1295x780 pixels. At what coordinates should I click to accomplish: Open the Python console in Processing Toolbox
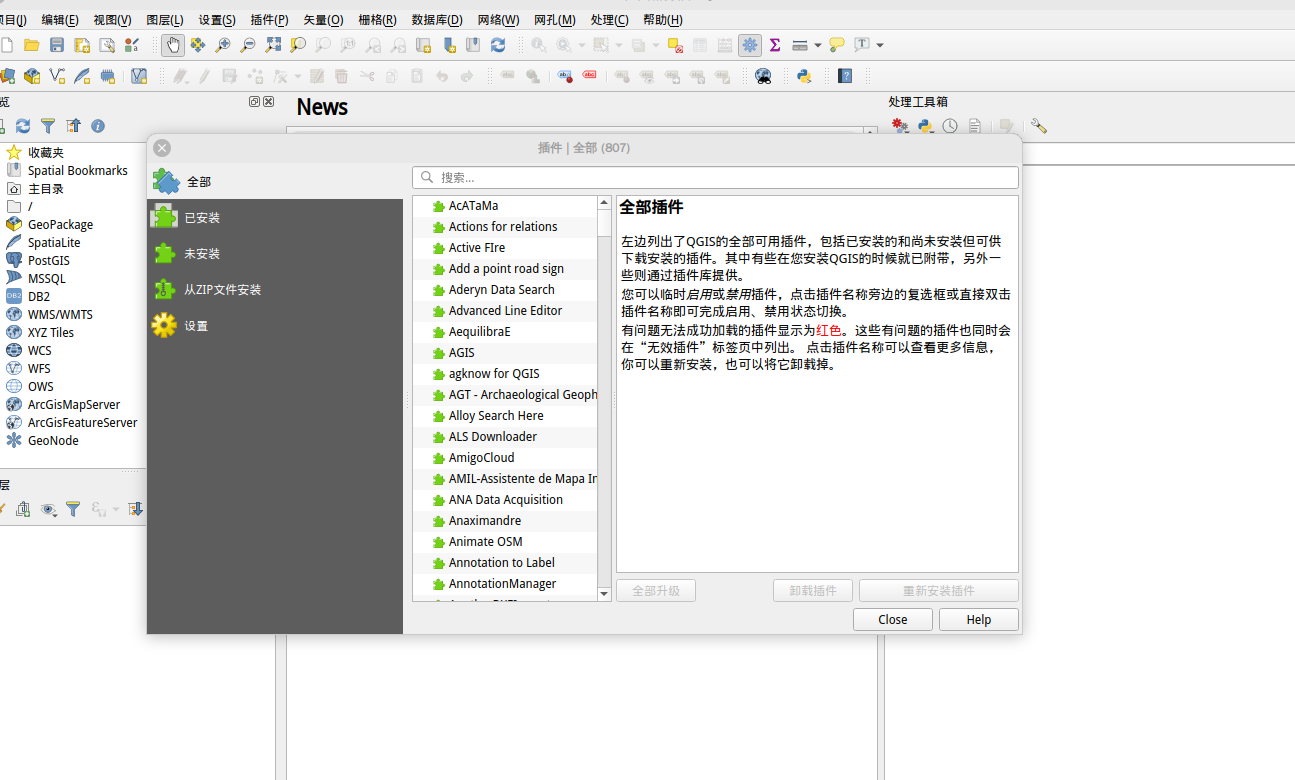(x=924, y=125)
